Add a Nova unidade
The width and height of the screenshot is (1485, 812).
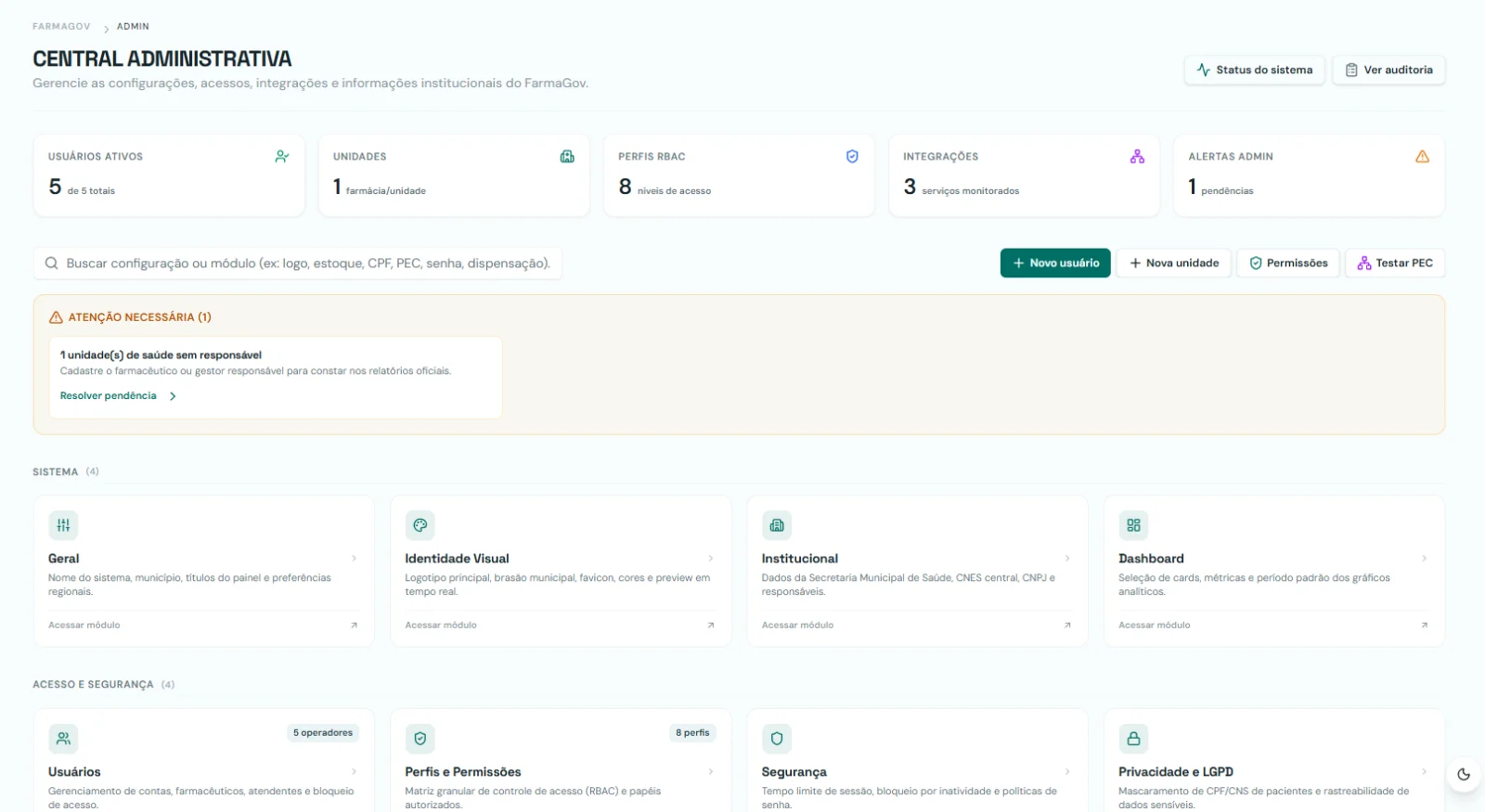coord(1174,264)
